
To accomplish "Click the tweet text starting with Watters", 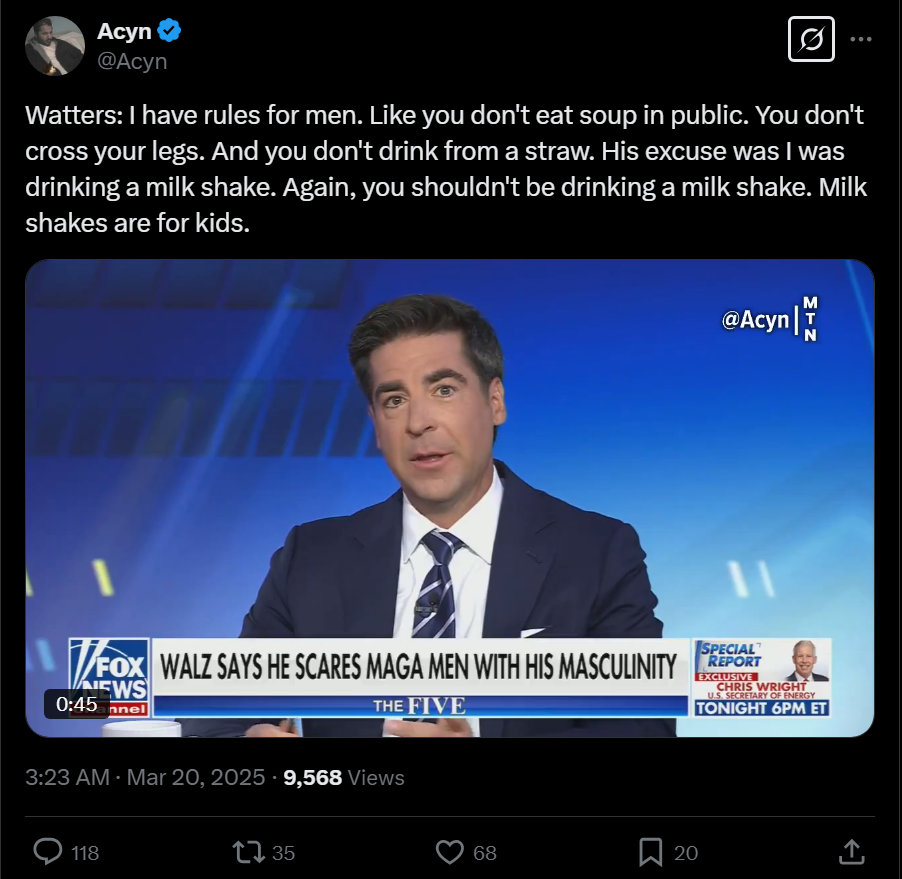I will point(446,169).
